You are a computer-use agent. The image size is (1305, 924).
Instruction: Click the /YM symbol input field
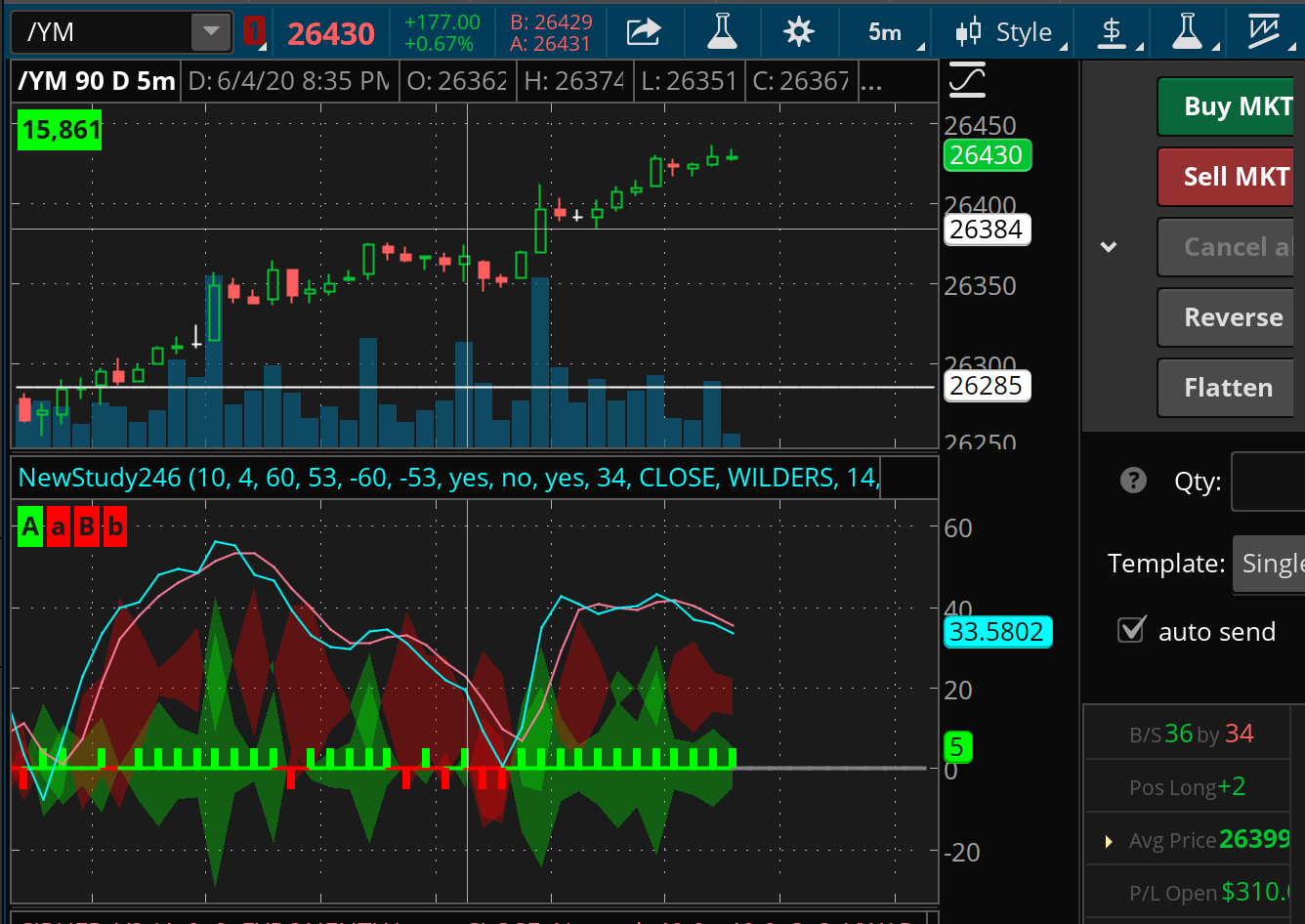[103, 32]
